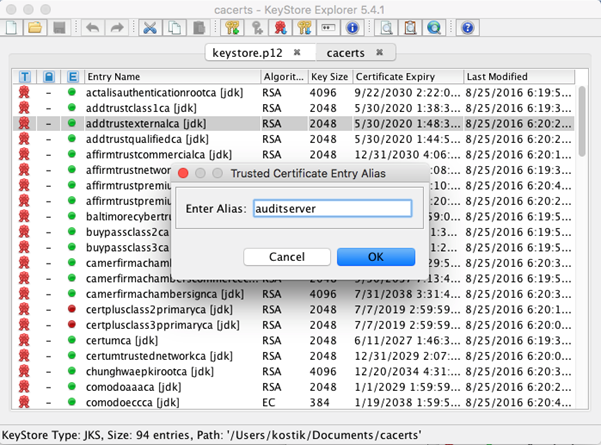Sort by Last Modified column header
This screenshot has width=601, height=445.
pyautogui.click(x=519, y=77)
